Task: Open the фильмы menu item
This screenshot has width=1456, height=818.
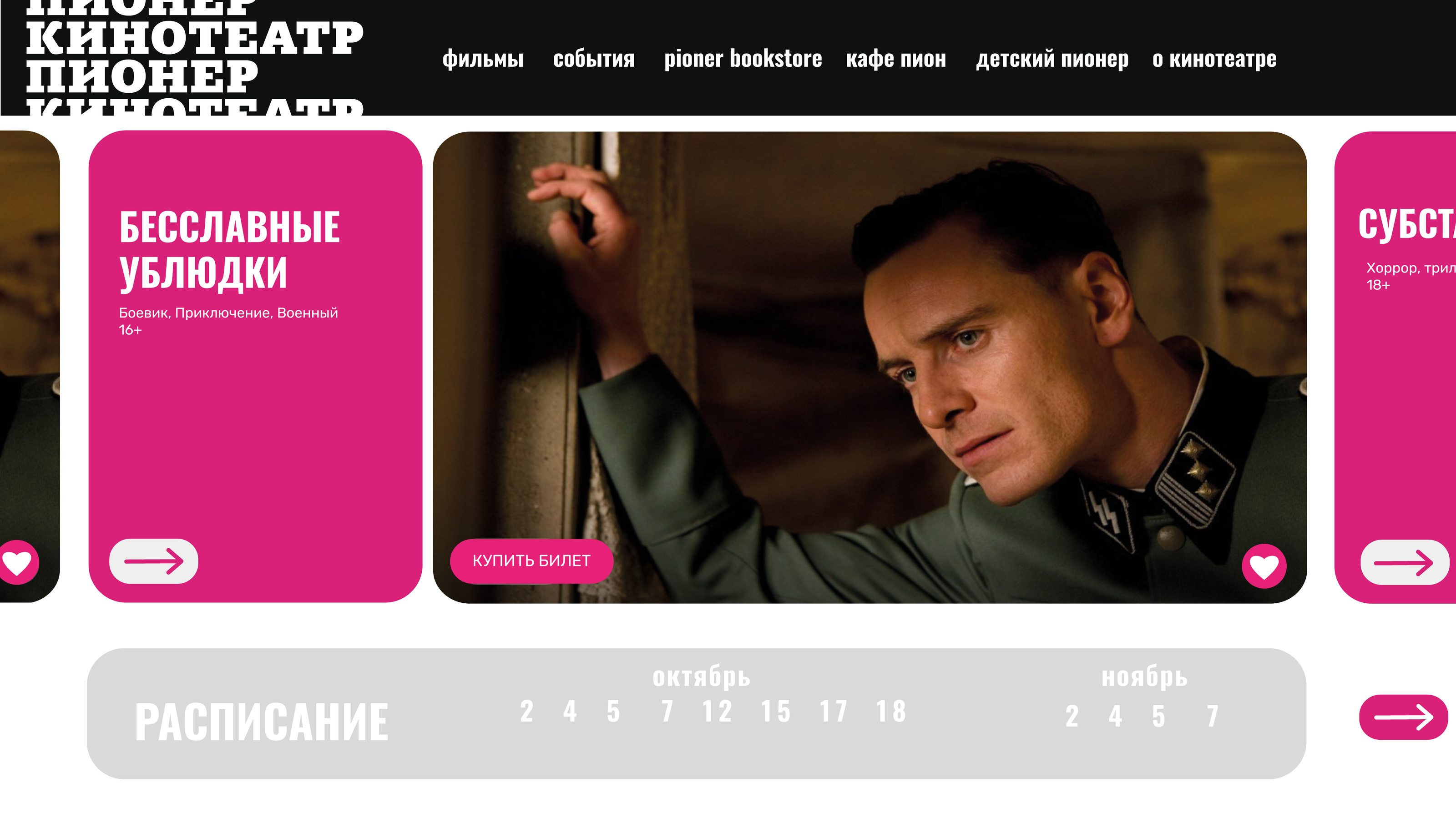Action: click(483, 59)
